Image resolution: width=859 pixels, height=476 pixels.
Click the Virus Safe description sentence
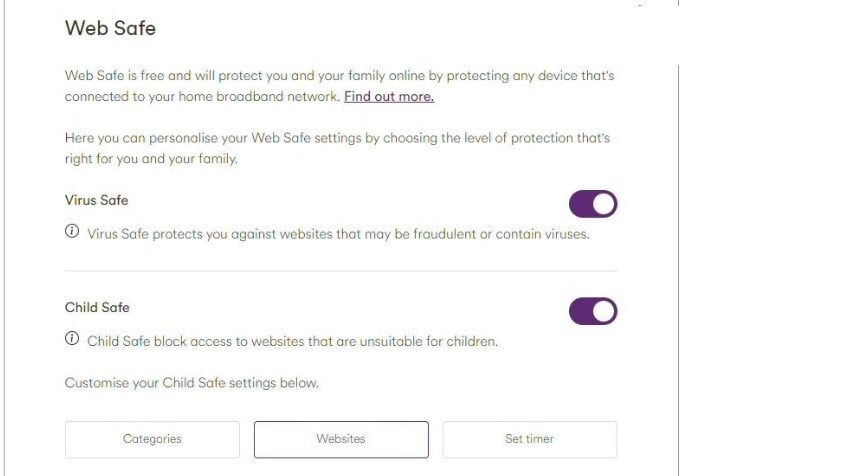tap(339, 234)
